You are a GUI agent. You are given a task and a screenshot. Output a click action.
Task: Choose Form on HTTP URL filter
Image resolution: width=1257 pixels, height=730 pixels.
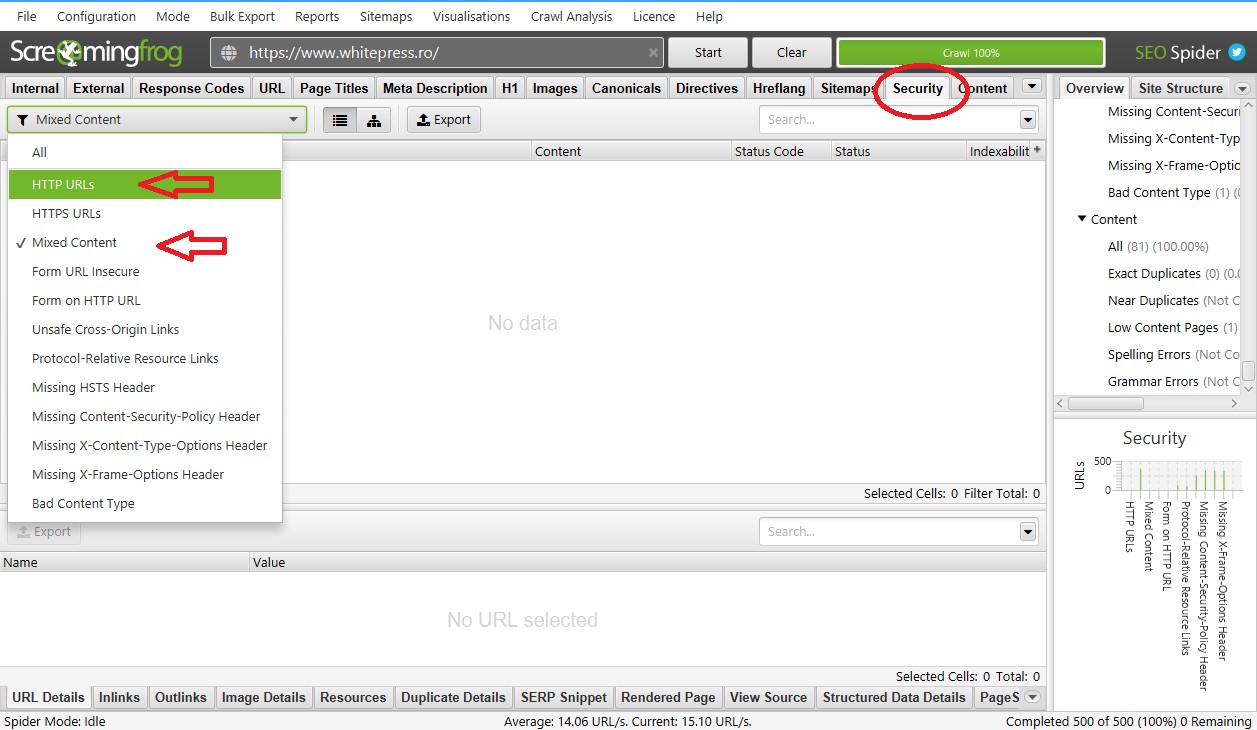tap(145, 300)
